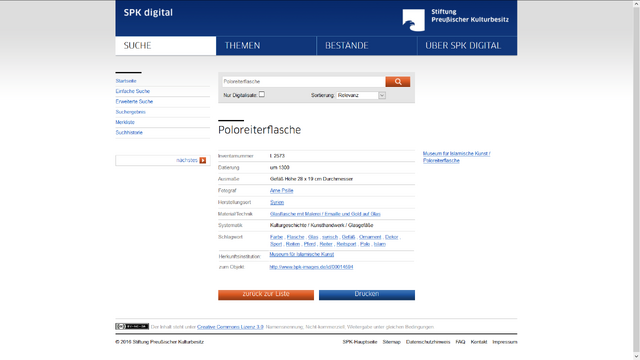
Task: Click the Stiftung Preußischer Kulturbesitz eagle logo
Action: point(413,20)
